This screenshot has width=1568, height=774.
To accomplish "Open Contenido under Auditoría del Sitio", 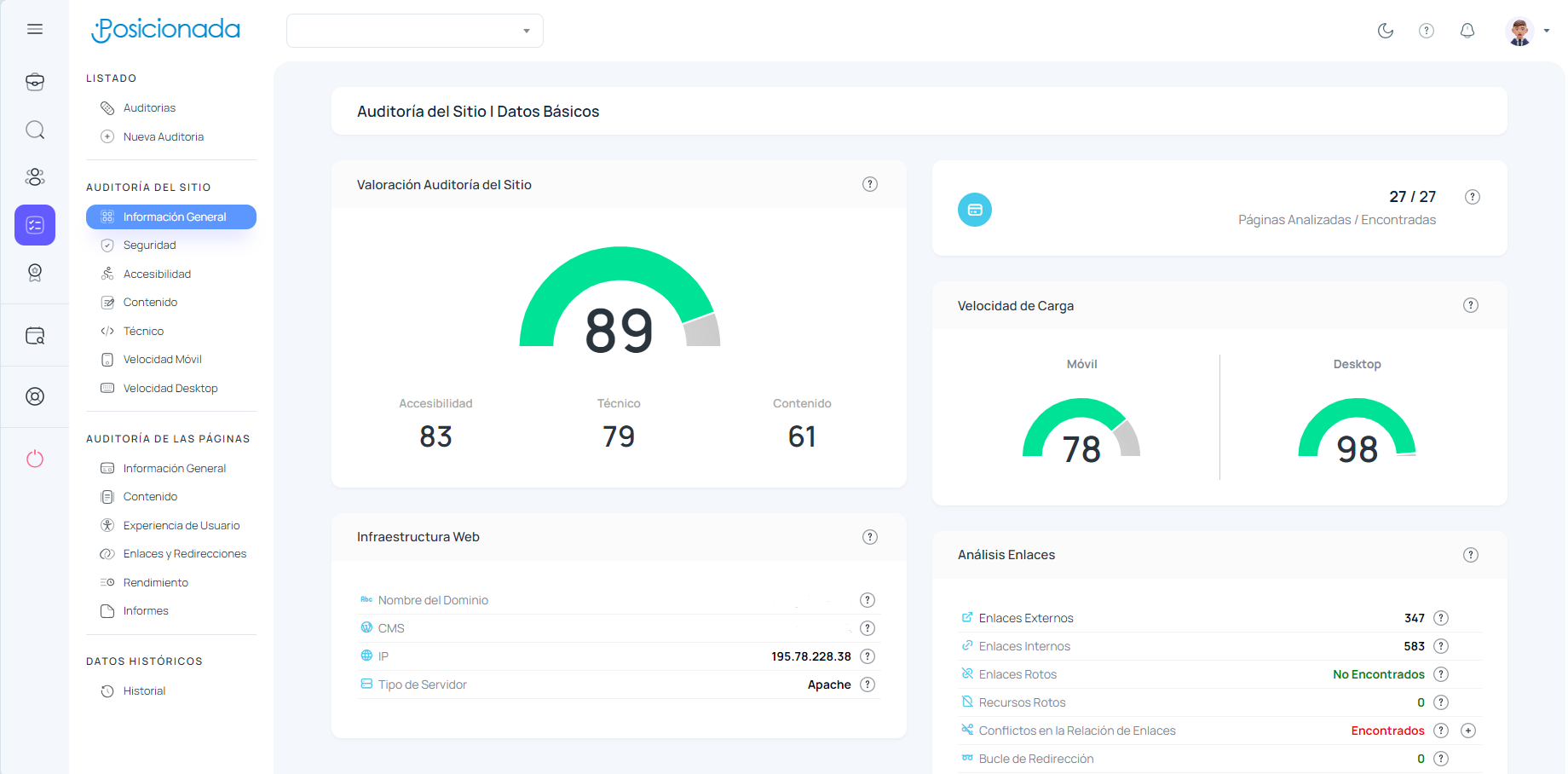I will [150, 303].
